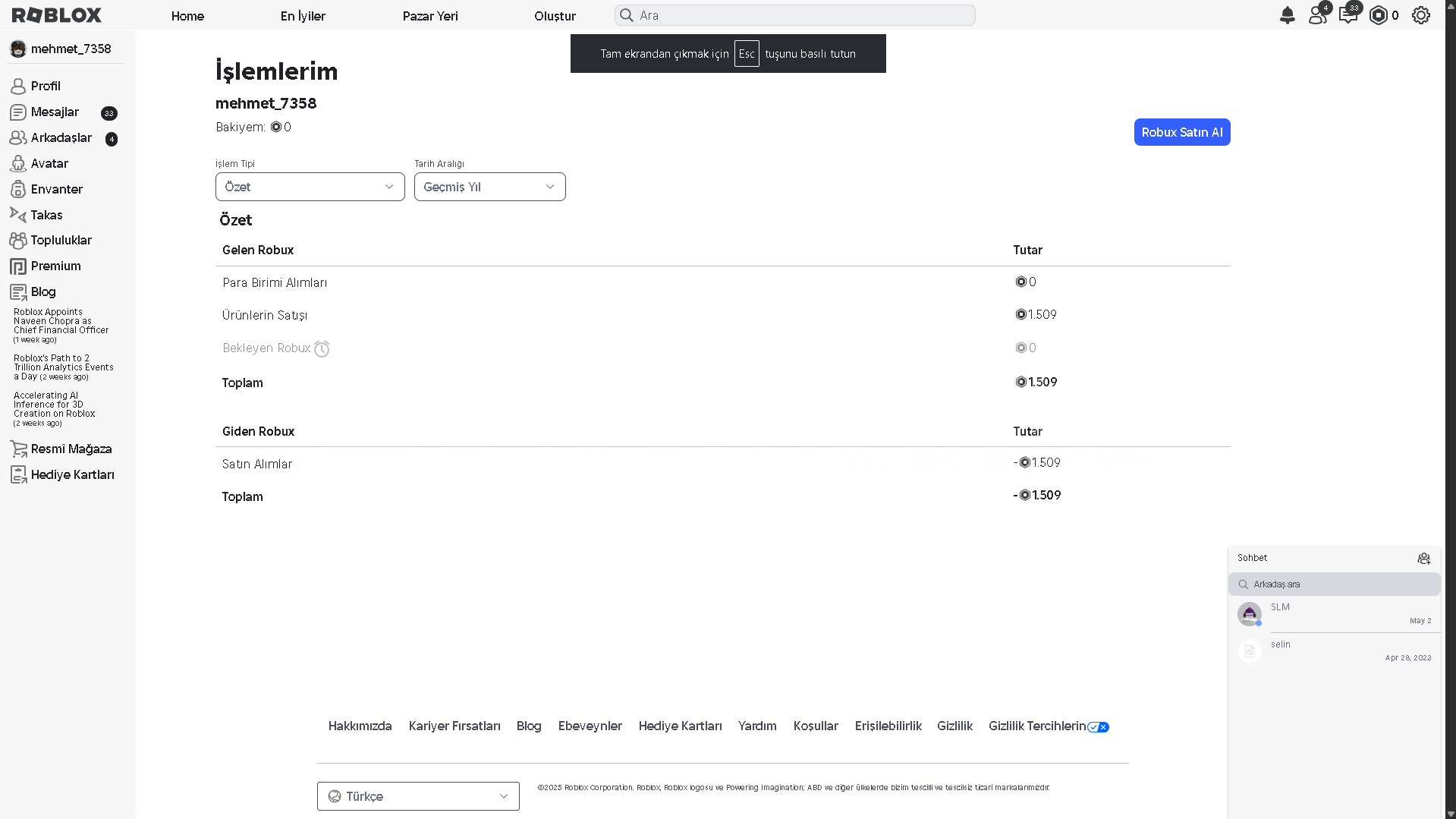Image resolution: width=1456 pixels, height=819 pixels.
Task: Click the mehmet_7358 avatar in sidebar
Action: point(18,49)
